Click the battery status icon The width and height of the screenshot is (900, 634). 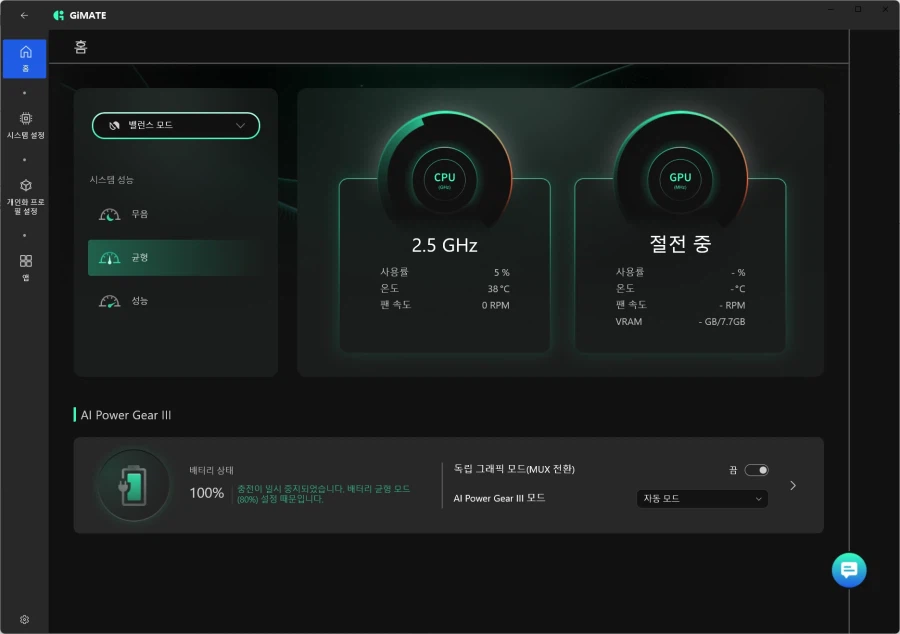tap(133, 485)
